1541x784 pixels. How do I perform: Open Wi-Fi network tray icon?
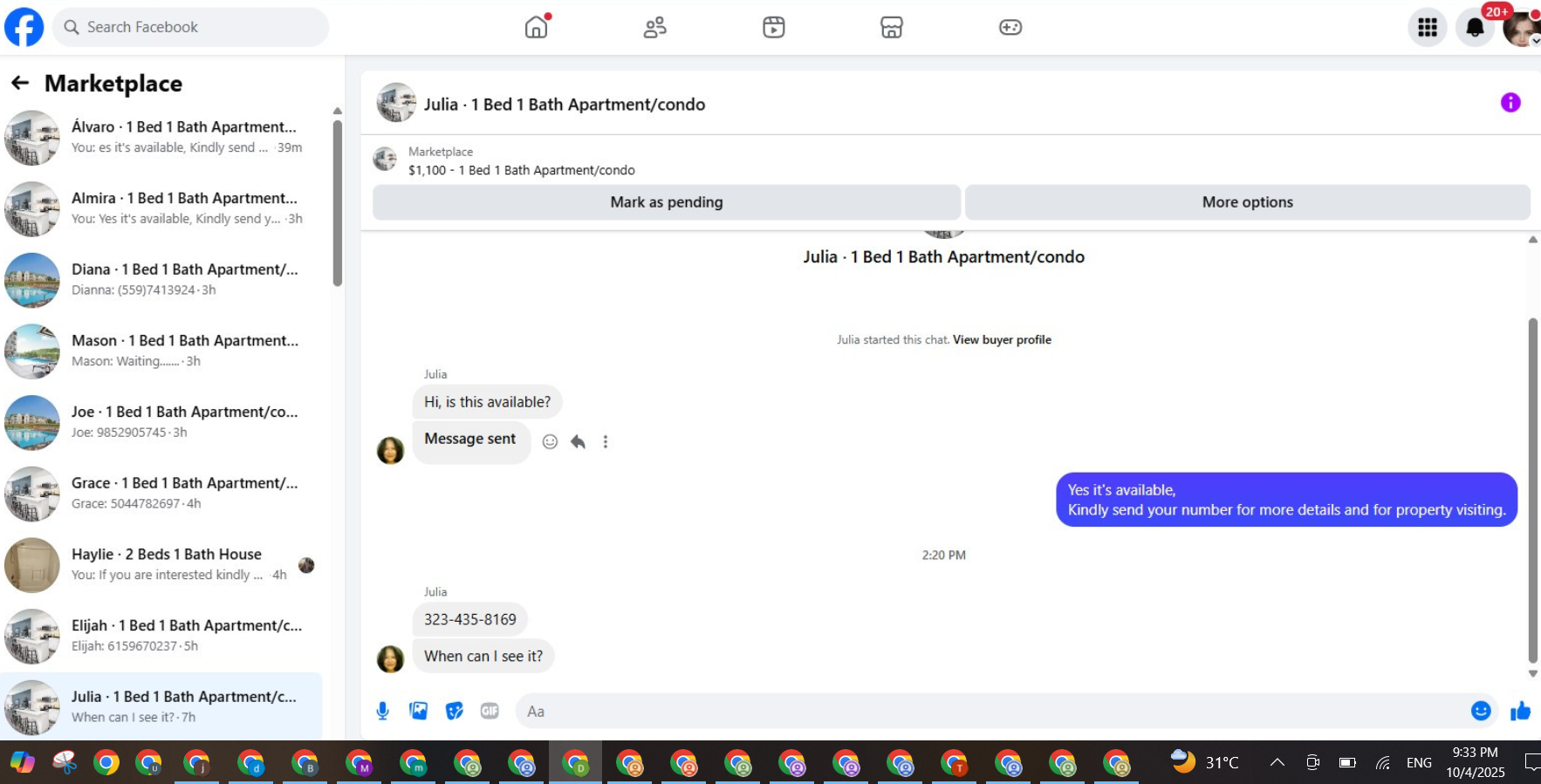(x=1383, y=763)
